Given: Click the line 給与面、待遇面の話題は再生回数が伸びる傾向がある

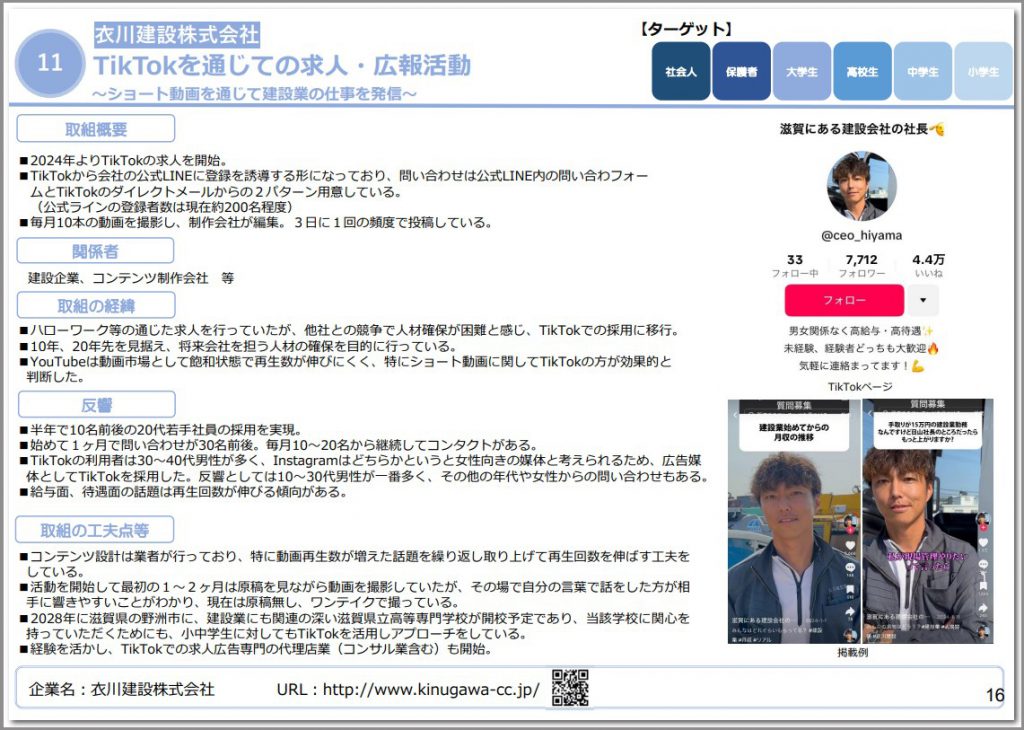Looking at the screenshot, I should [184, 492].
